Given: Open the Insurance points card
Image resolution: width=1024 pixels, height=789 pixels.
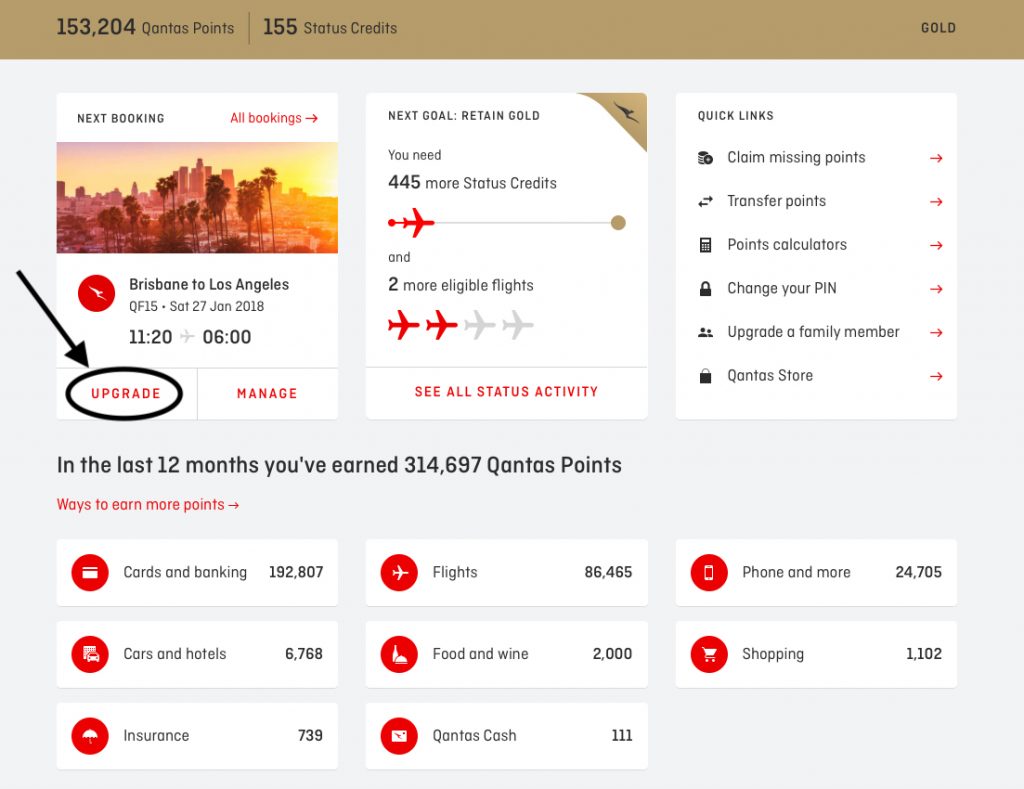Looking at the screenshot, I should click(x=197, y=736).
